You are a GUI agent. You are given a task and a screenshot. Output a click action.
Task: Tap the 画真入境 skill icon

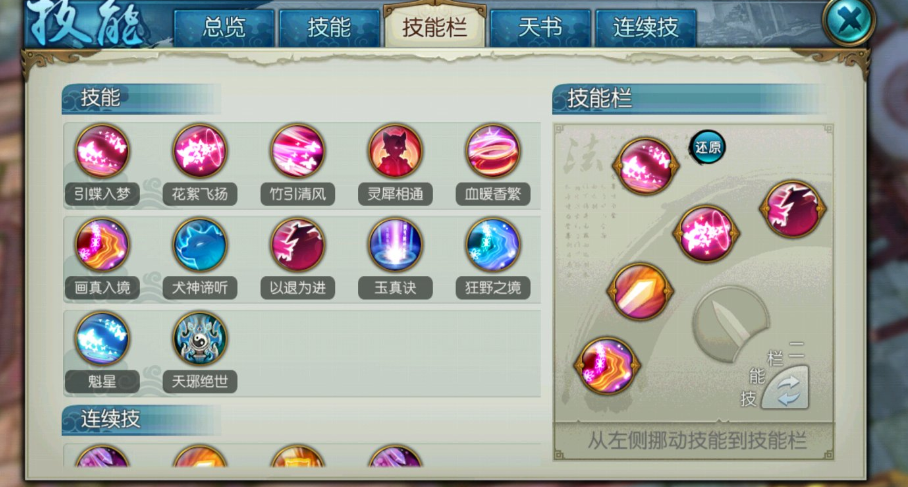102,245
